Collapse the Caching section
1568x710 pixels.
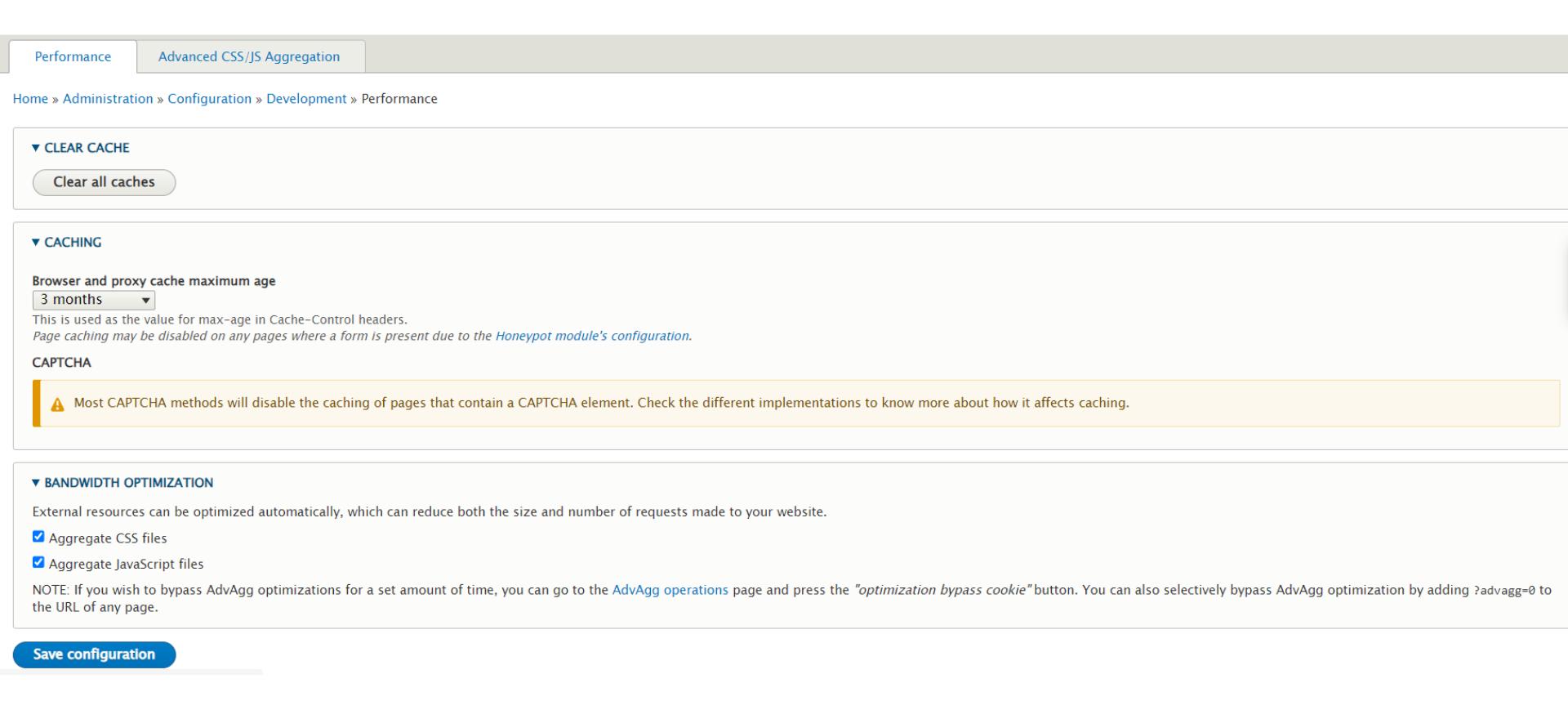67,243
